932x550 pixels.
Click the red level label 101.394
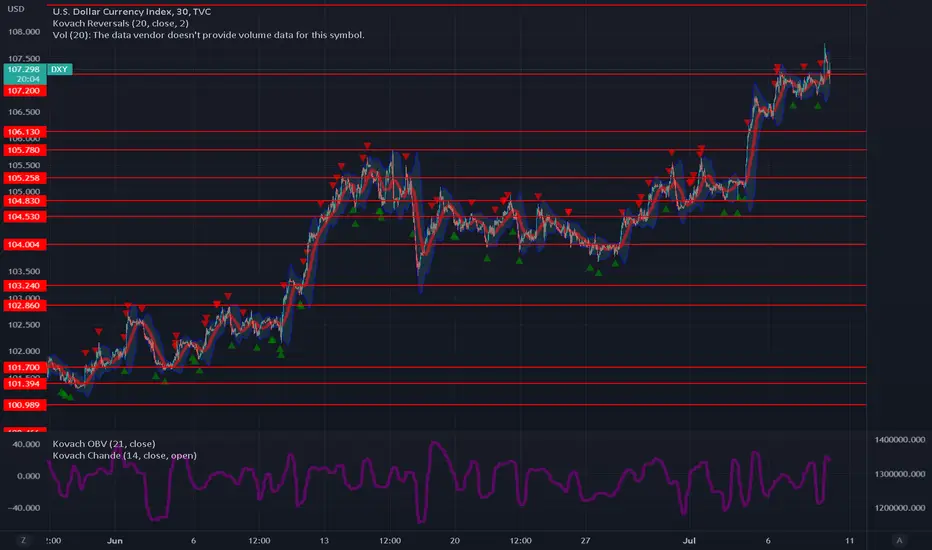(x=24, y=384)
